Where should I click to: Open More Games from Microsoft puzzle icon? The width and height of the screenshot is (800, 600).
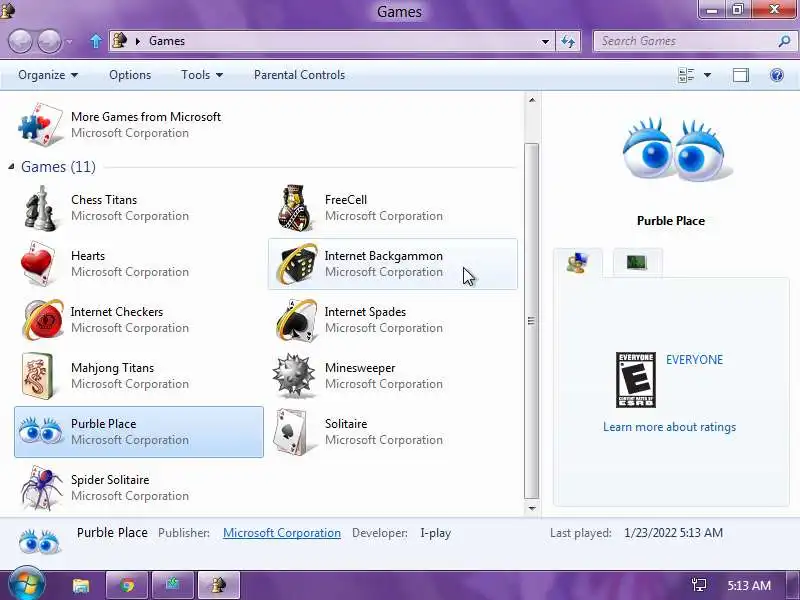pos(41,124)
